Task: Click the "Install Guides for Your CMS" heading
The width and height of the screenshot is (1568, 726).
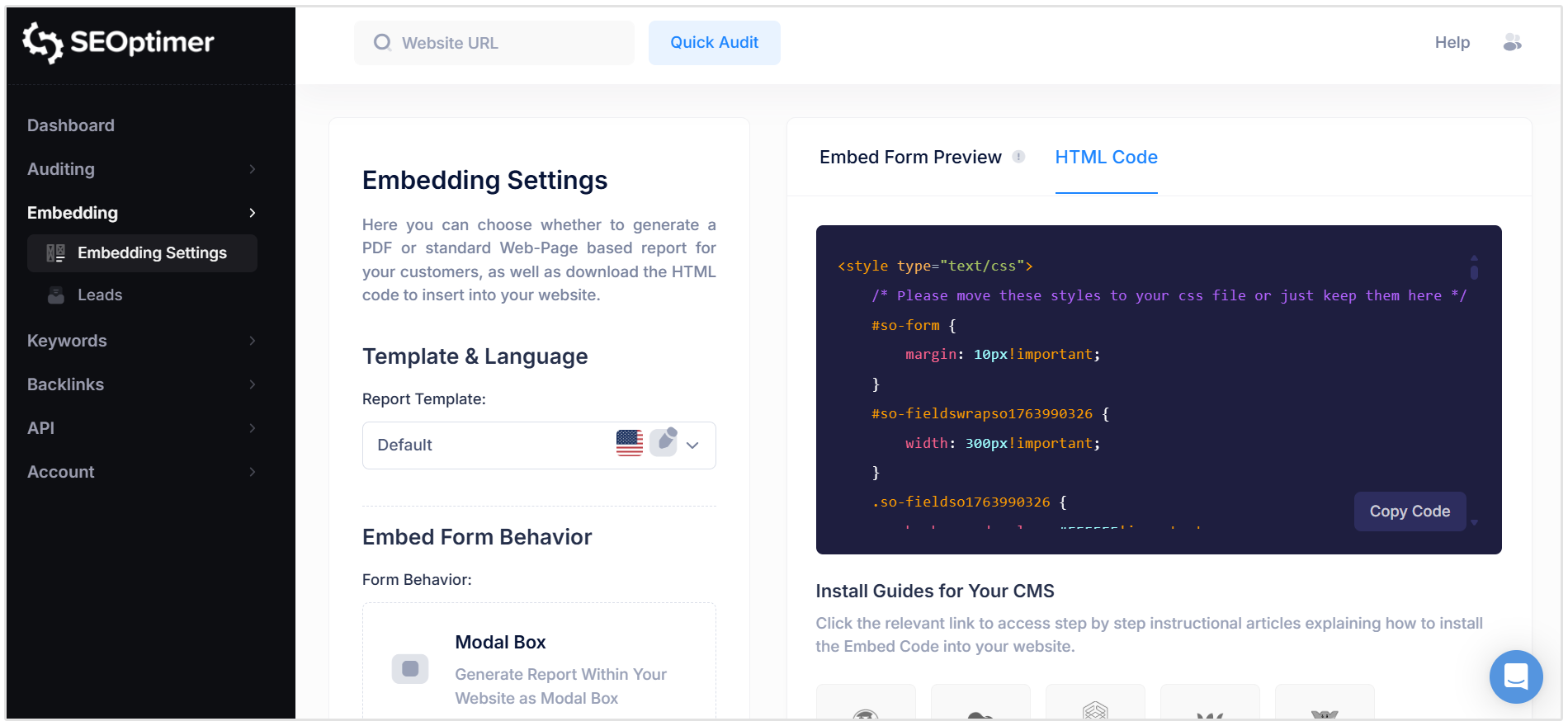Action: pyautogui.click(x=935, y=591)
